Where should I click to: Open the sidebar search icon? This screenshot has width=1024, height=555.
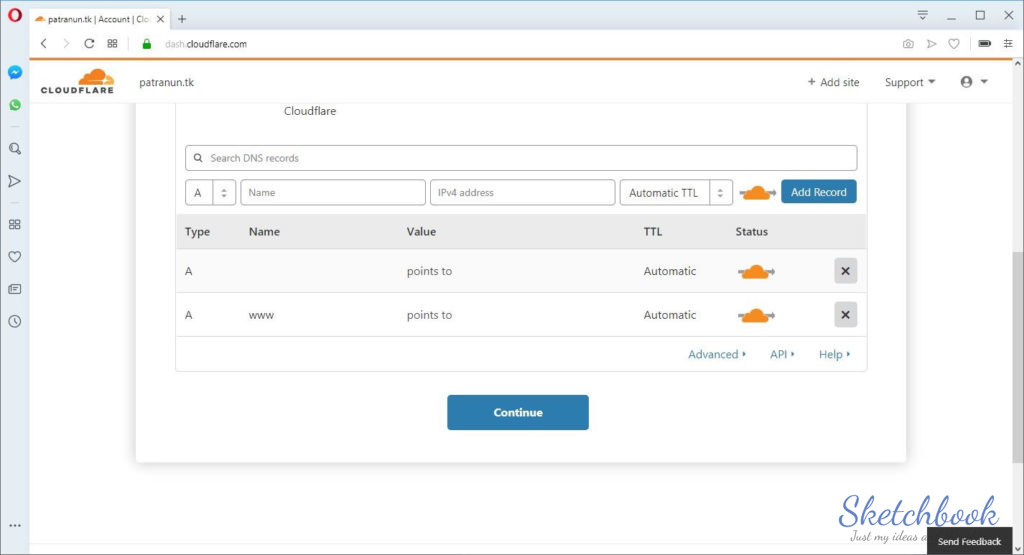click(x=14, y=149)
